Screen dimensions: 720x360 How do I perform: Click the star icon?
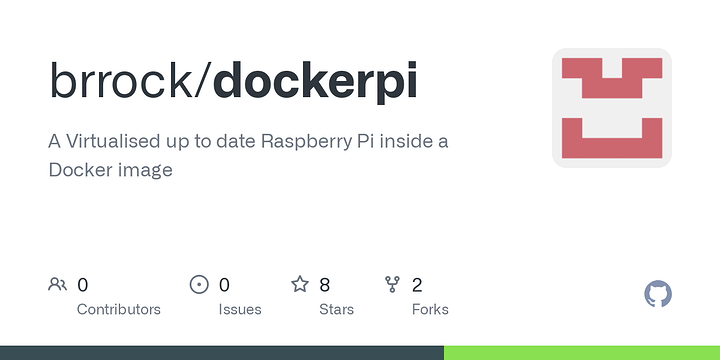pyautogui.click(x=300, y=284)
